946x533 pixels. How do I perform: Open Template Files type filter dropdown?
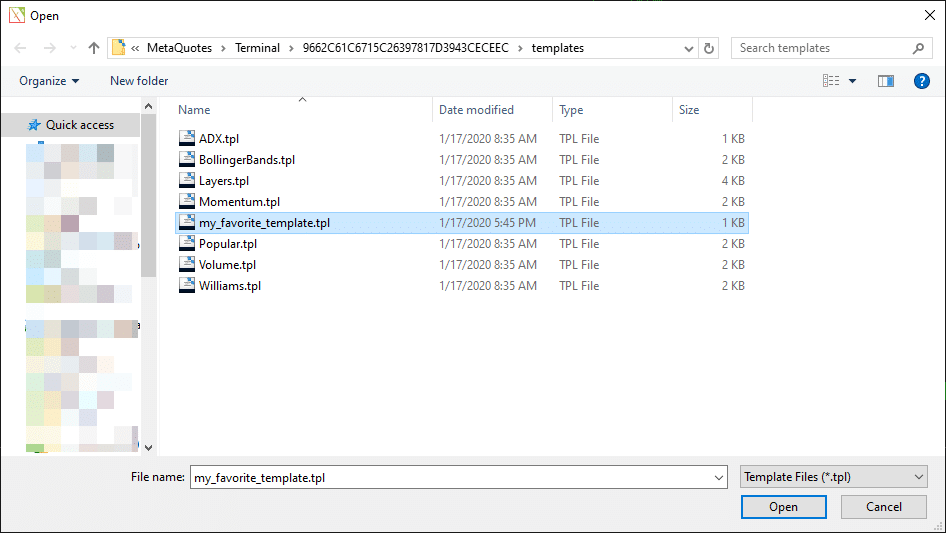tap(833, 478)
